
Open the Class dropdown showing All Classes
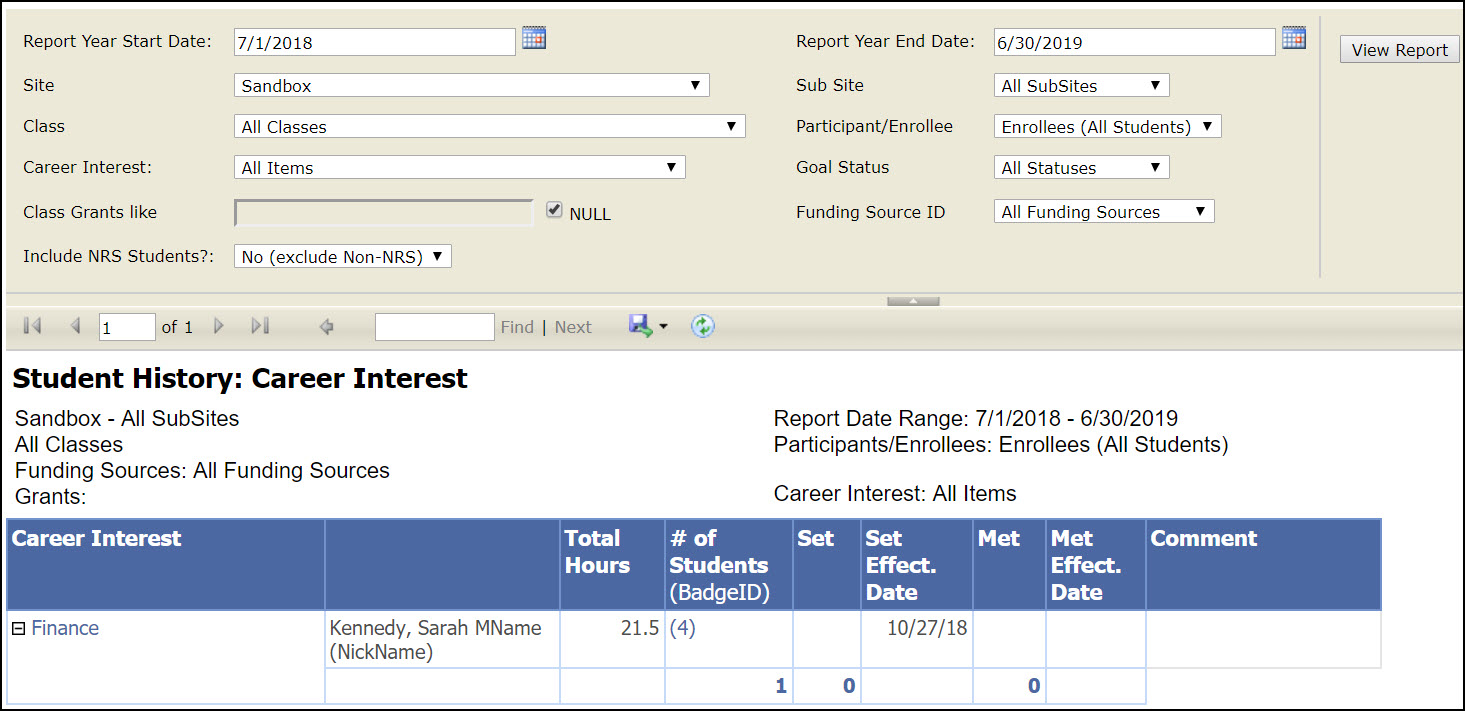[489, 127]
